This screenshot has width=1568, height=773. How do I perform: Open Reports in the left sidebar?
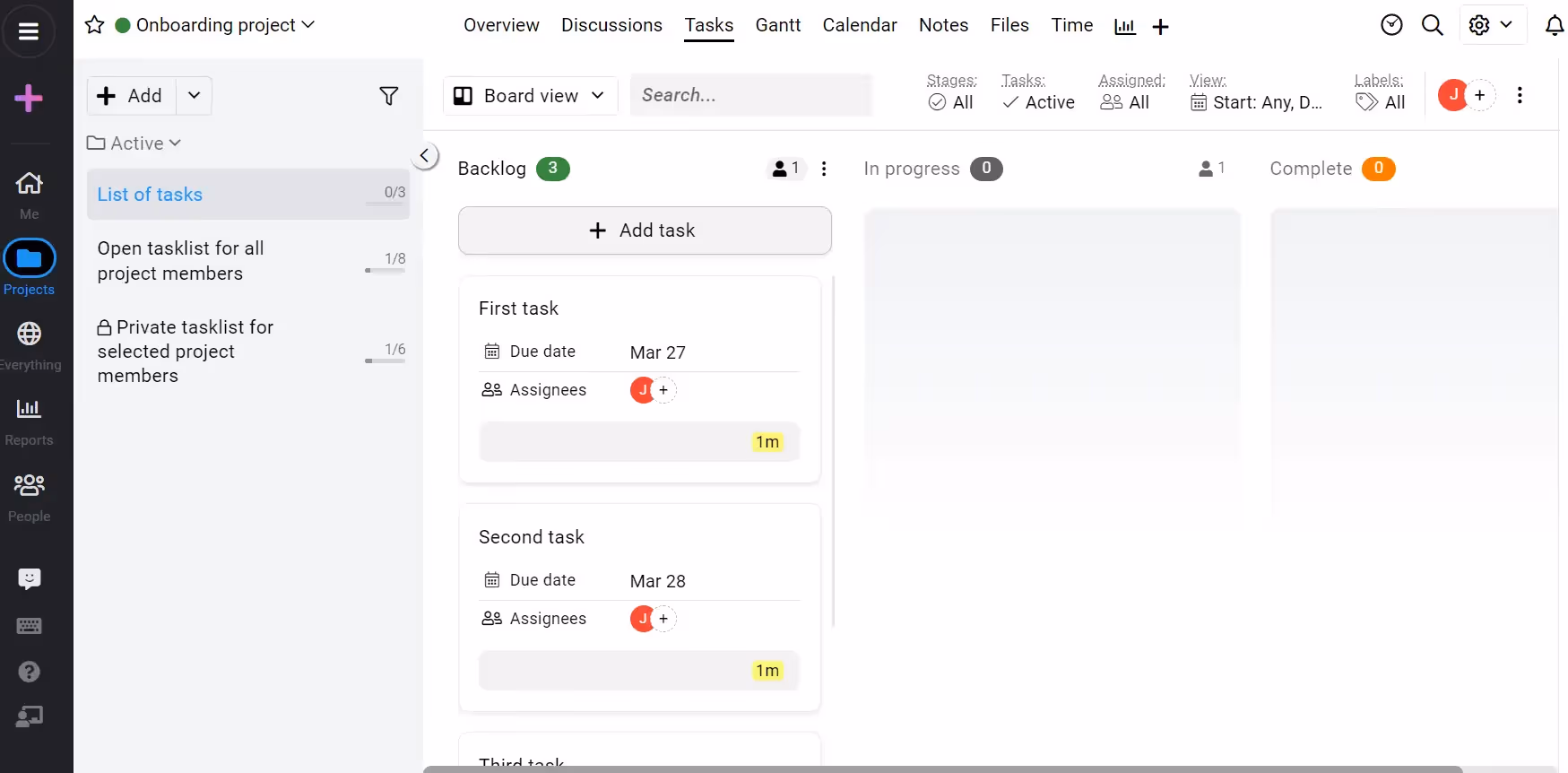(29, 420)
